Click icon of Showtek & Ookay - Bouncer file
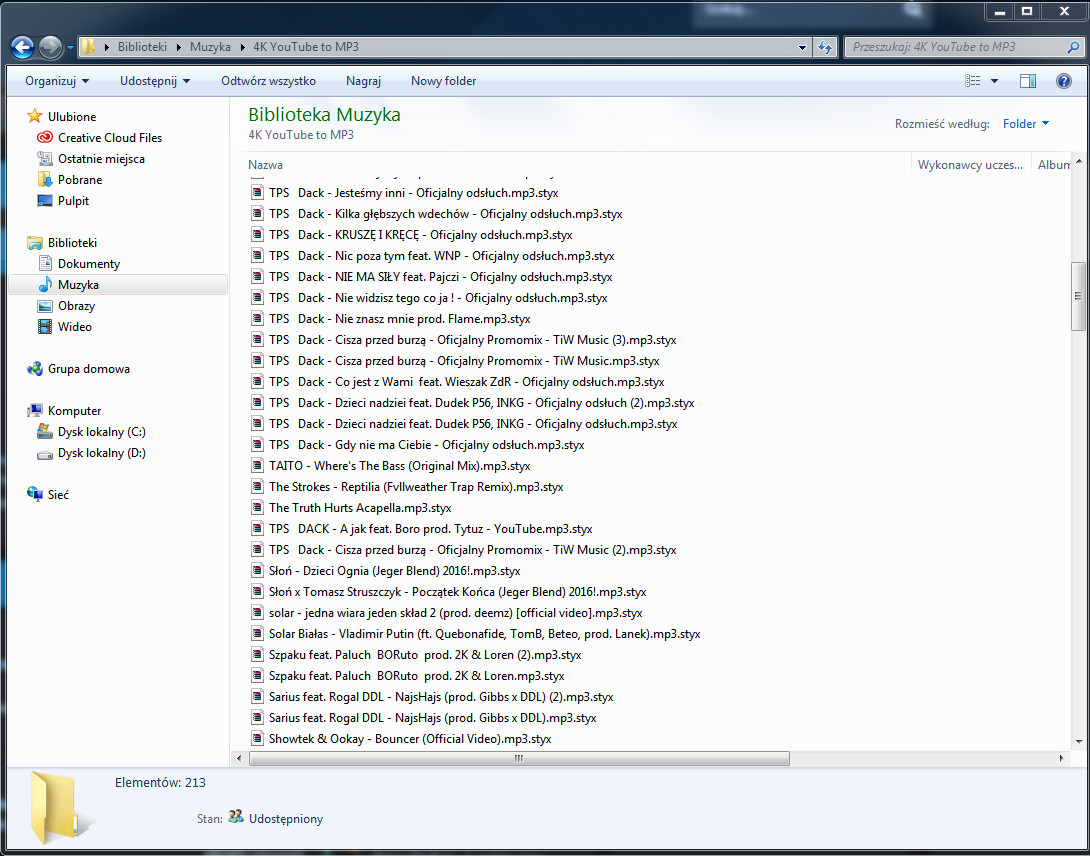The width and height of the screenshot is (1090, 856). pyautogui.click(x=257, y=738)
